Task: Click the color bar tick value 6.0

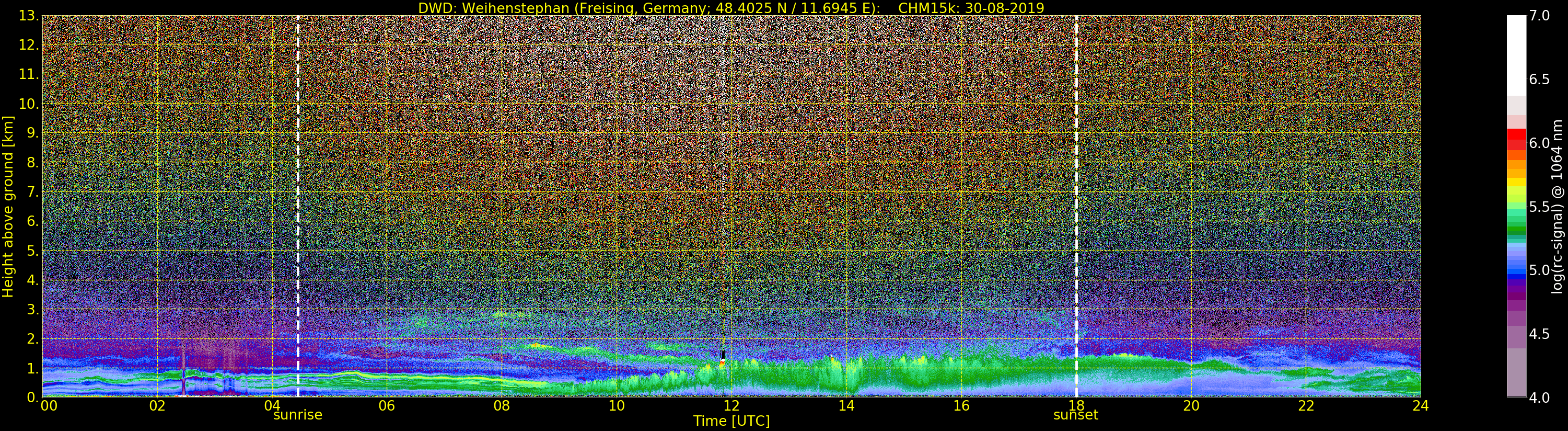Action: 1539,143
